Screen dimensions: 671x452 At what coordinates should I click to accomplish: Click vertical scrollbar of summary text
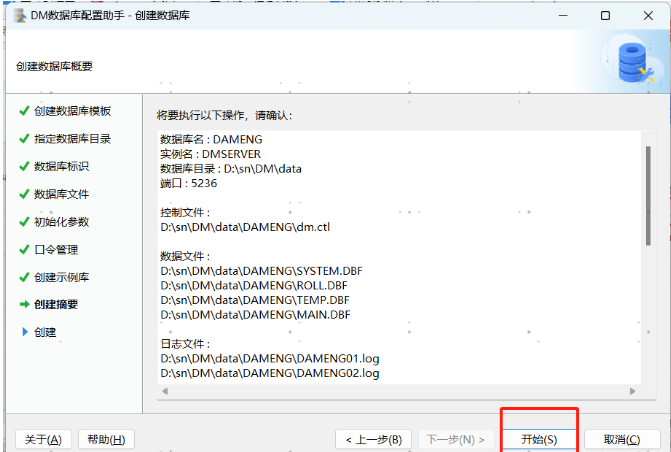pos(648,196)
